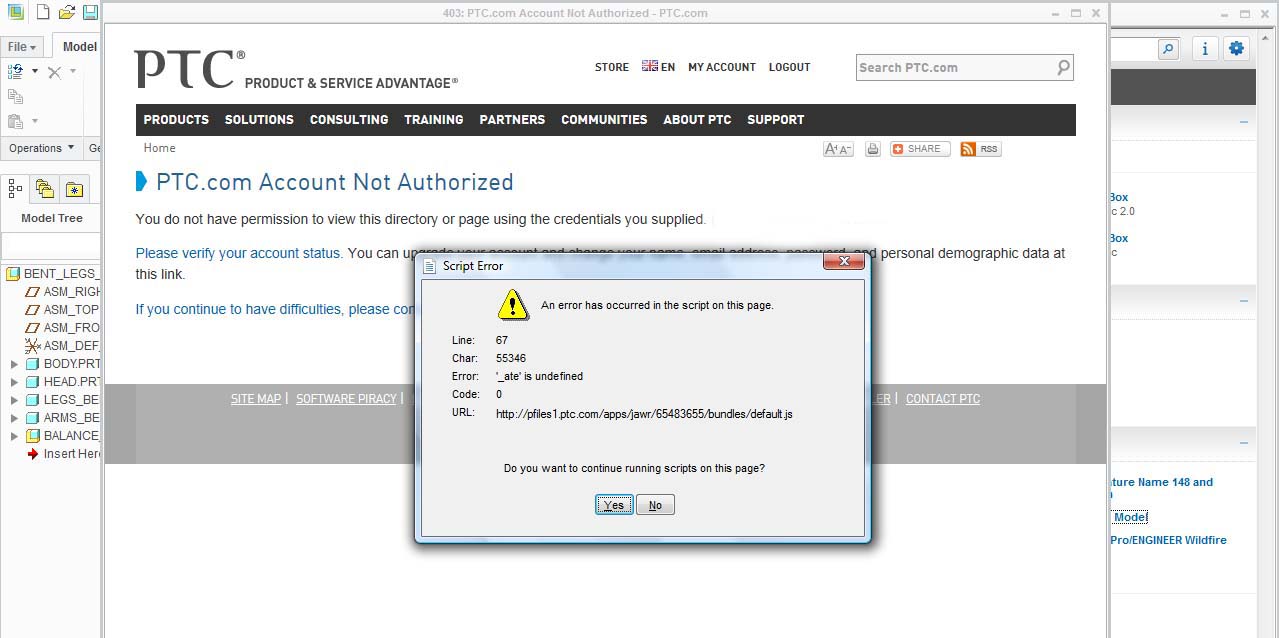Click the print page icon
Viewport: 1279px width, 638px height.
coord(872,149)
